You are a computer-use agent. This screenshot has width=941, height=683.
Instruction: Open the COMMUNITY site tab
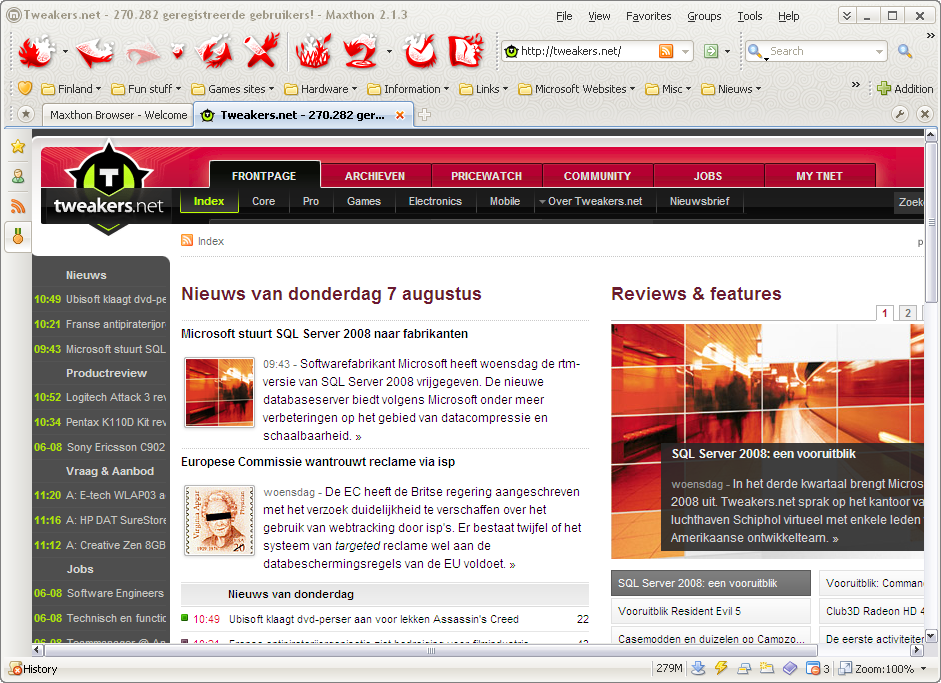point(597,176)
